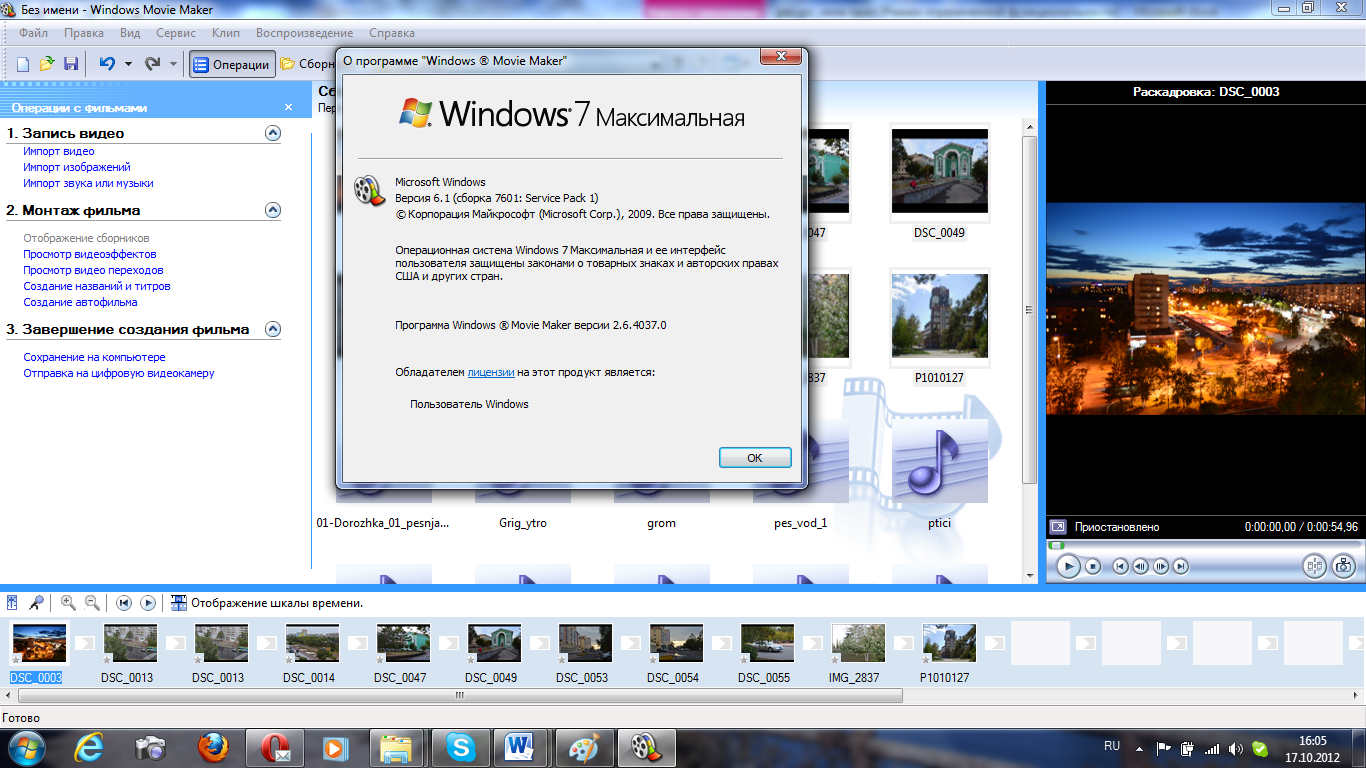The image size is (1366, 768).
Task: Open a project using the folder icon
Action: (47, 64)
